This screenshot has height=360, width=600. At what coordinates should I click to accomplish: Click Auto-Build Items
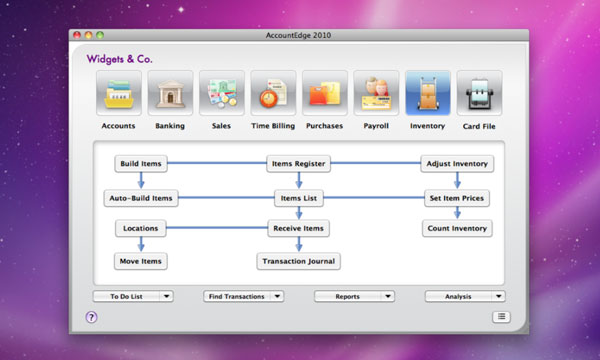(x=141, y=198)
